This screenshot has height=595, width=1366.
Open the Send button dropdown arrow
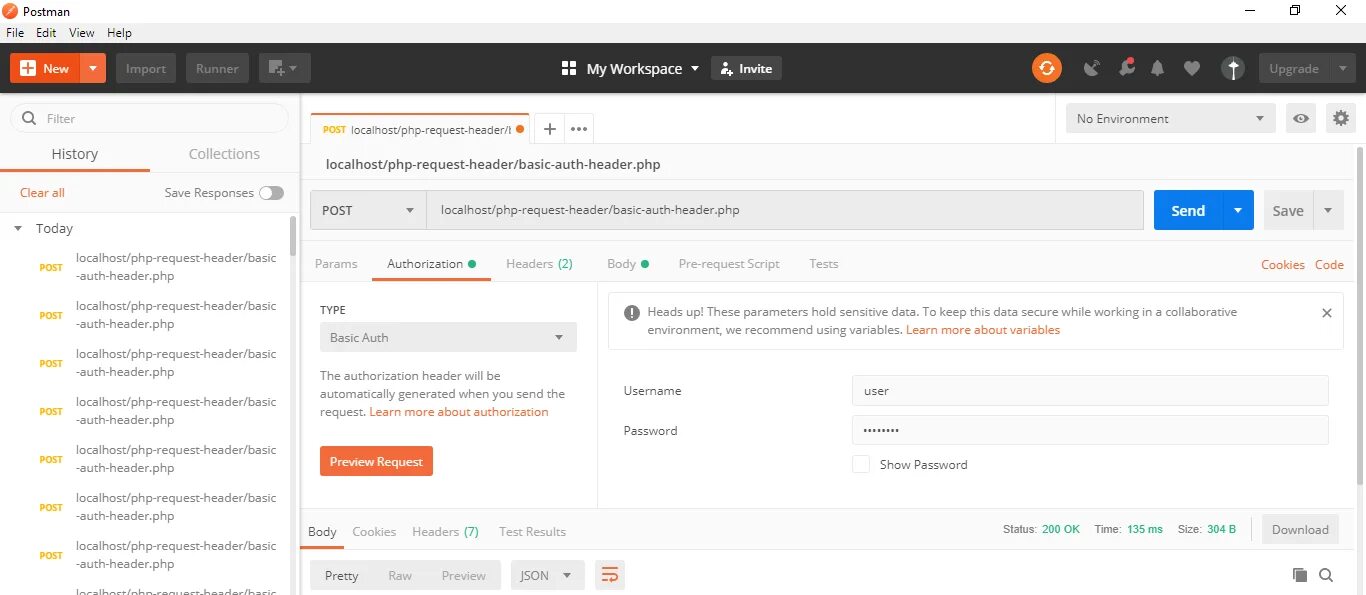[1238, 210]
